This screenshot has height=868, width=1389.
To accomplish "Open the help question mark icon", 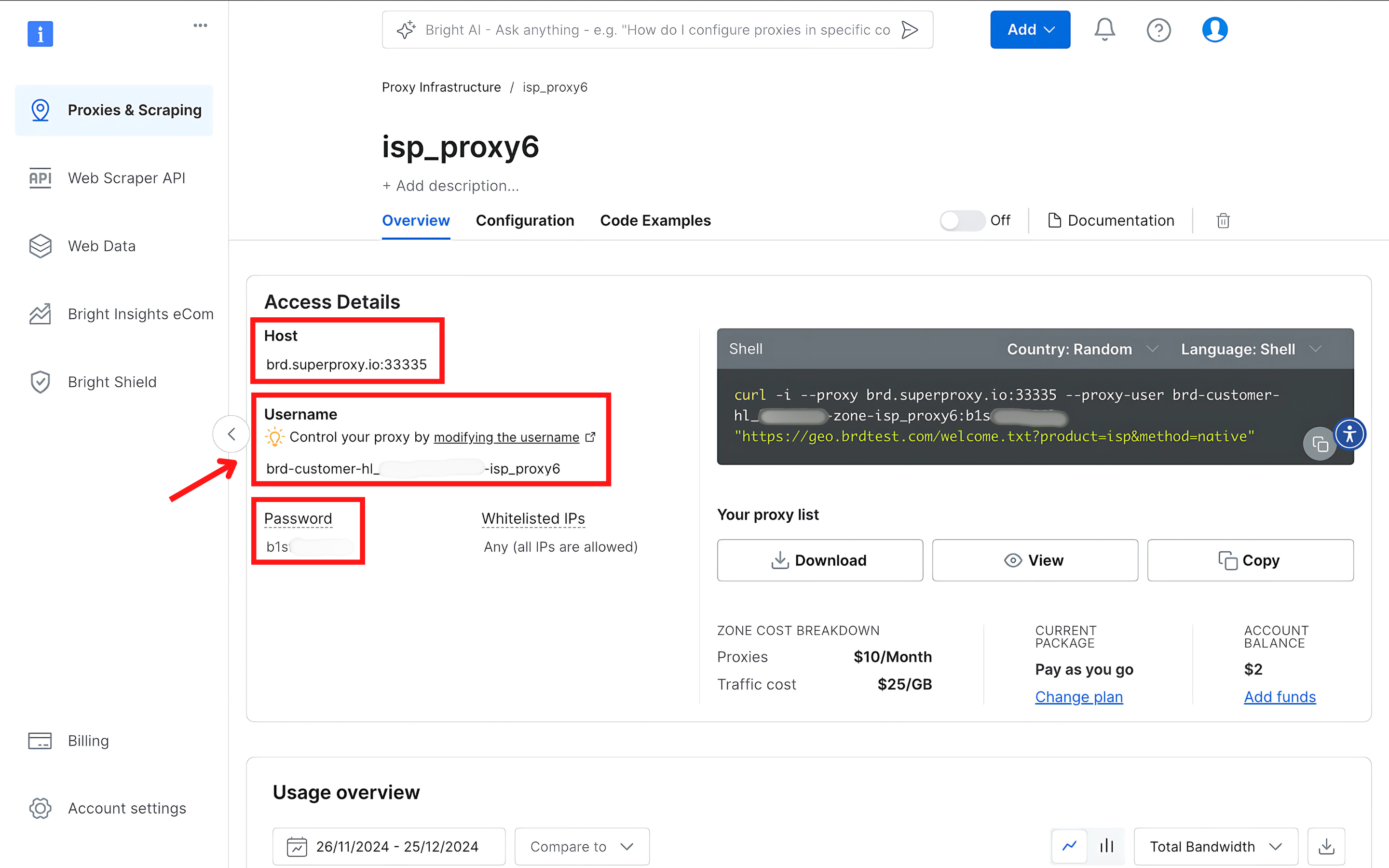I will (1158, 30).
